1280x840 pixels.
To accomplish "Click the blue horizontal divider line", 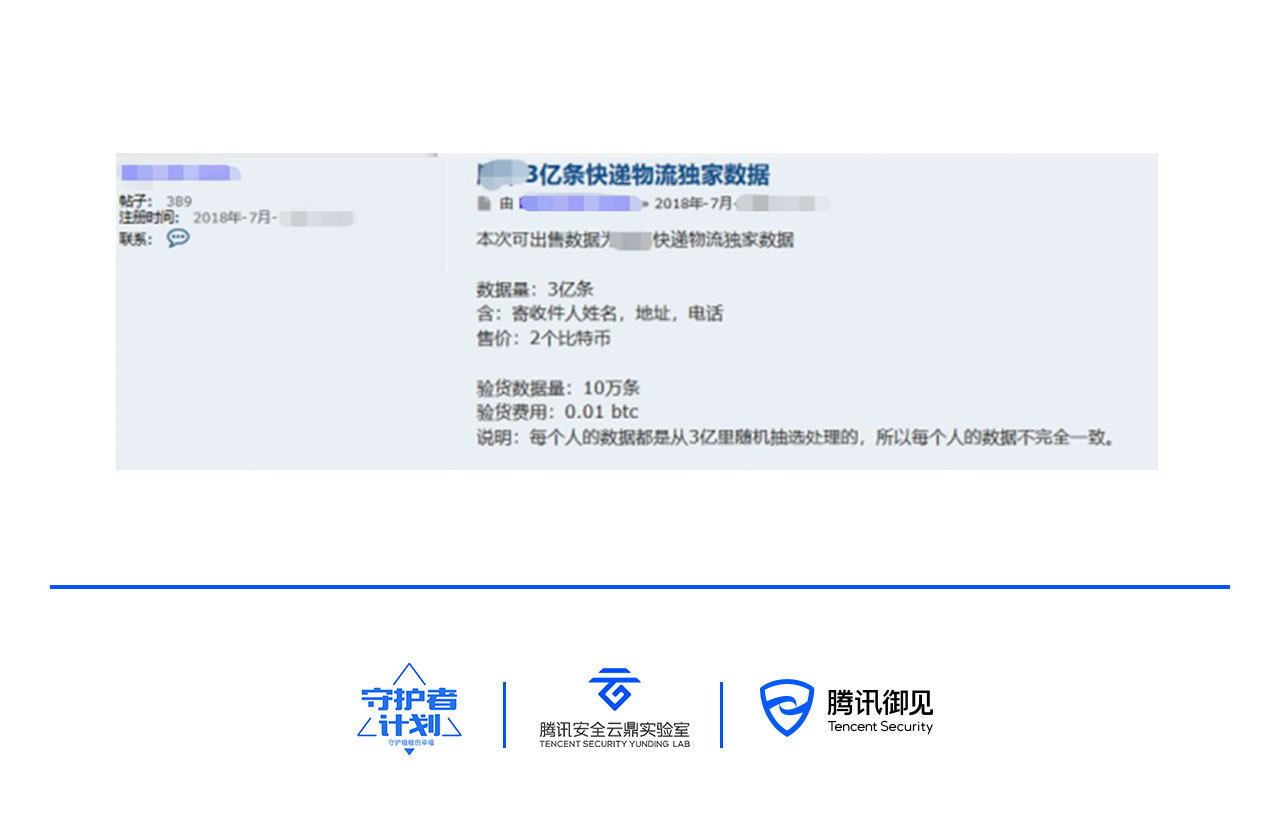I will [x=640, y=587].
